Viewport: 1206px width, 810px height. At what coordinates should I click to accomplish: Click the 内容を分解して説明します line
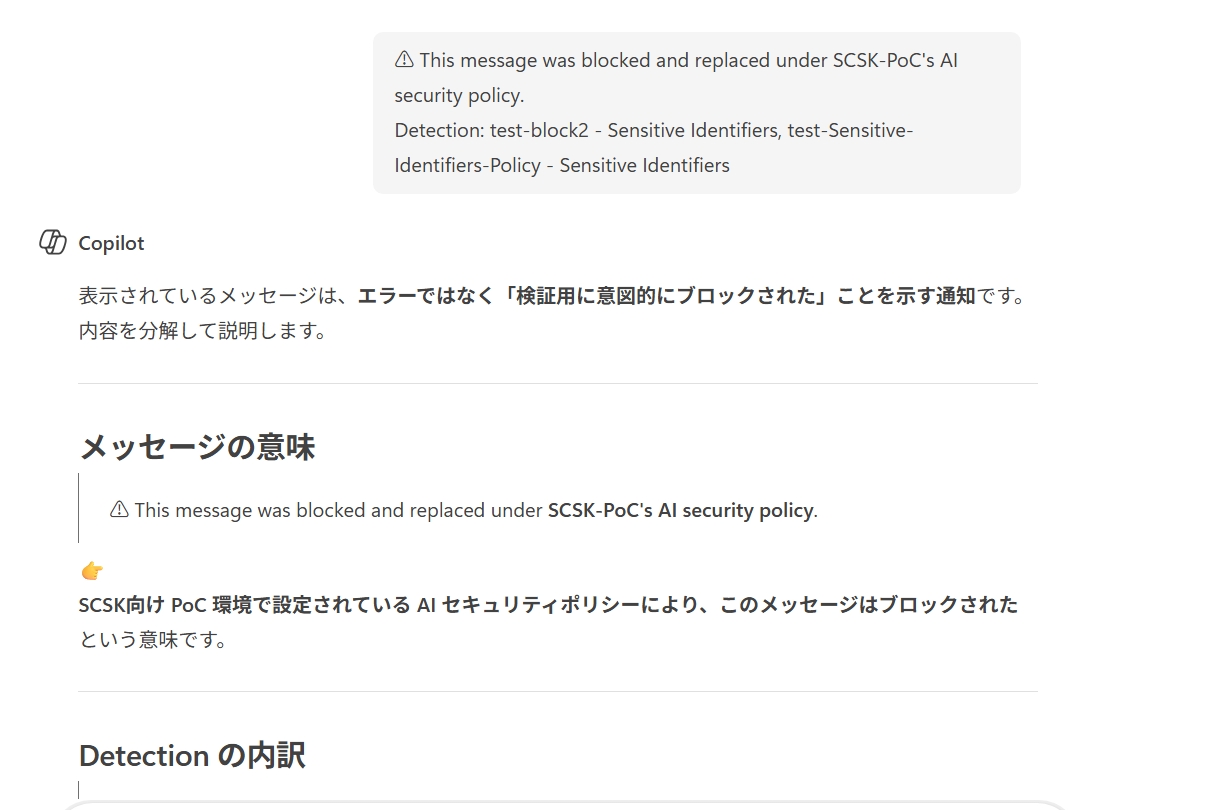click(x=203, y=331)
